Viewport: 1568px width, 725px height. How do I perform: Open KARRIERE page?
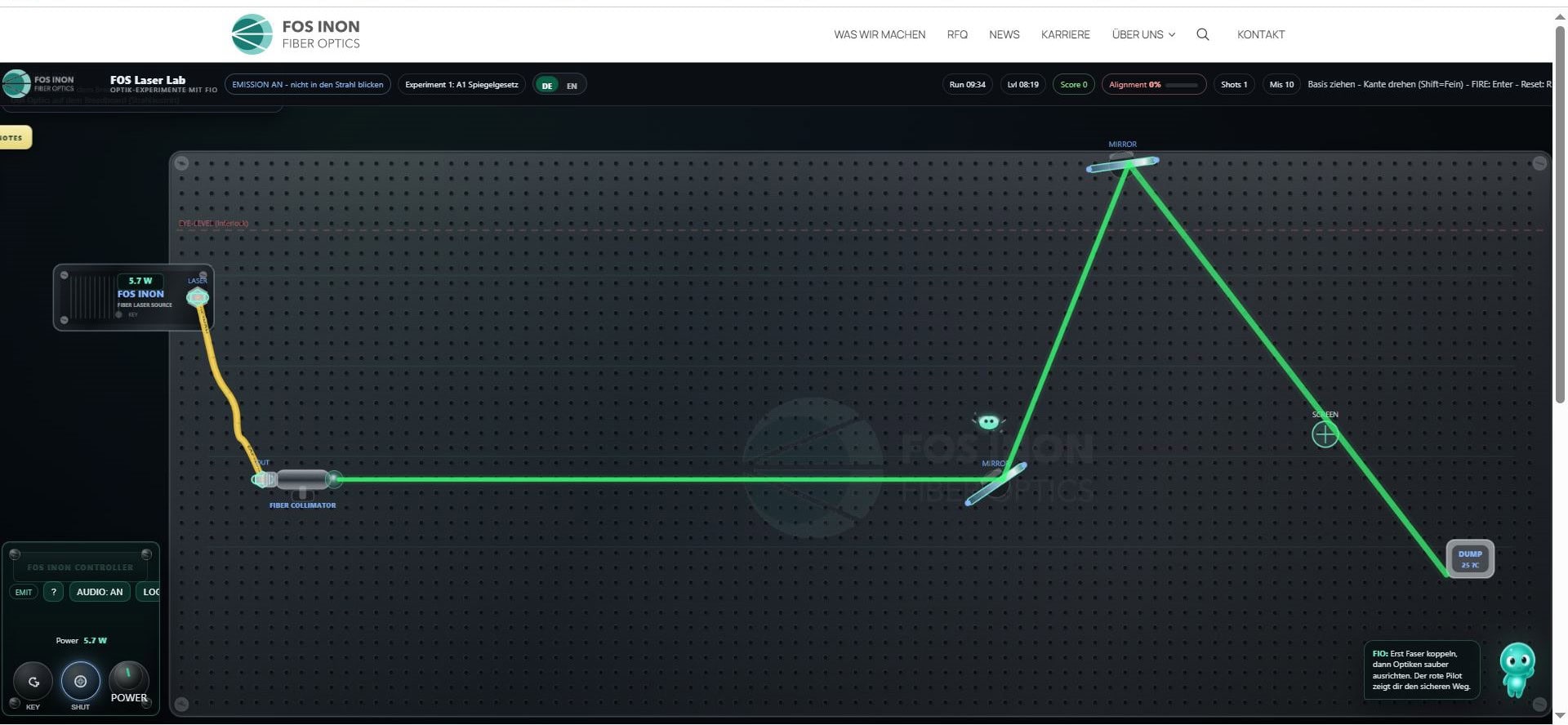click(1065, 34)
